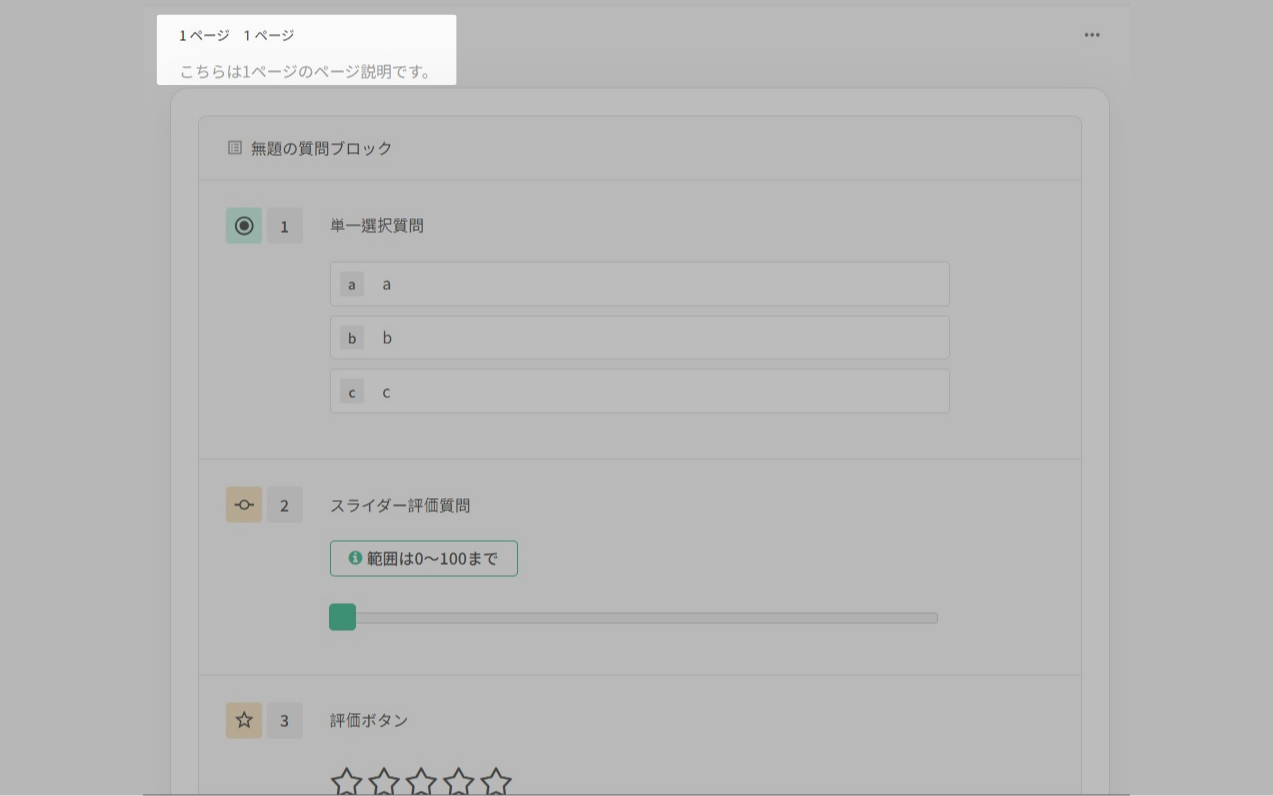Click question number 1 badge
The width and height of the screenshot is (1273, 796).
[x=285, y=226]
